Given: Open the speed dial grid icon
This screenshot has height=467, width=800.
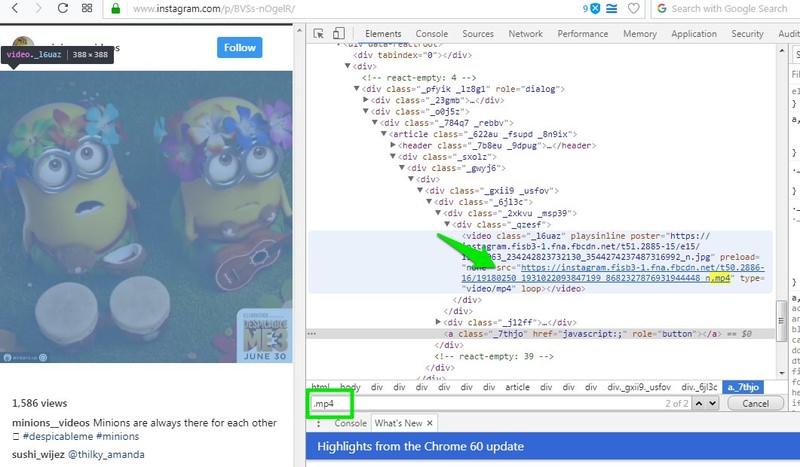Looking at the screenshot, I should (86, 9).
